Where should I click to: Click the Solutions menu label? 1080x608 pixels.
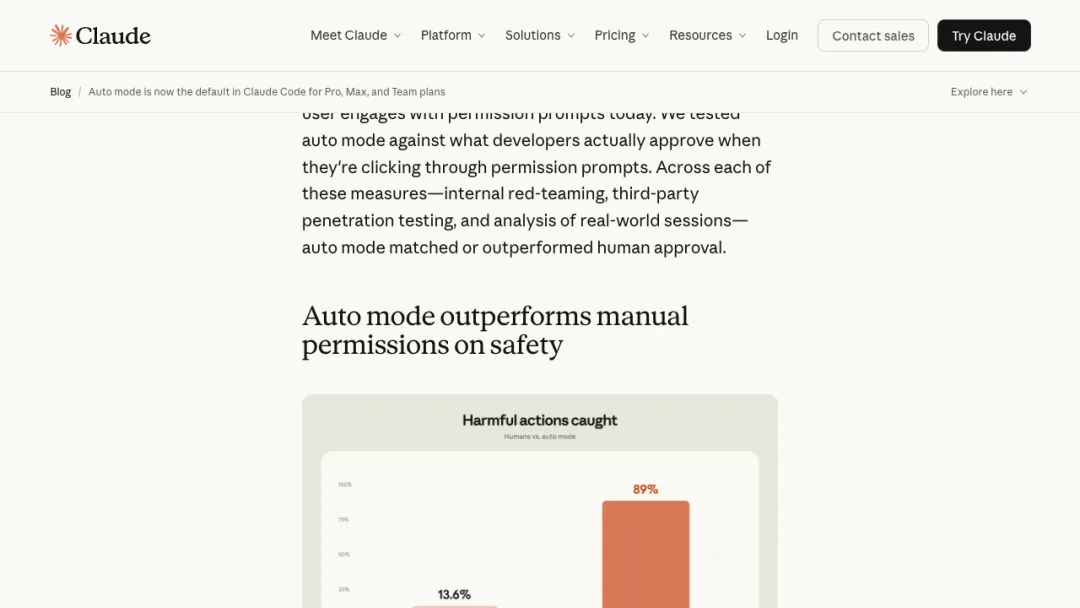pyautogui.click(x=532, y=35)
